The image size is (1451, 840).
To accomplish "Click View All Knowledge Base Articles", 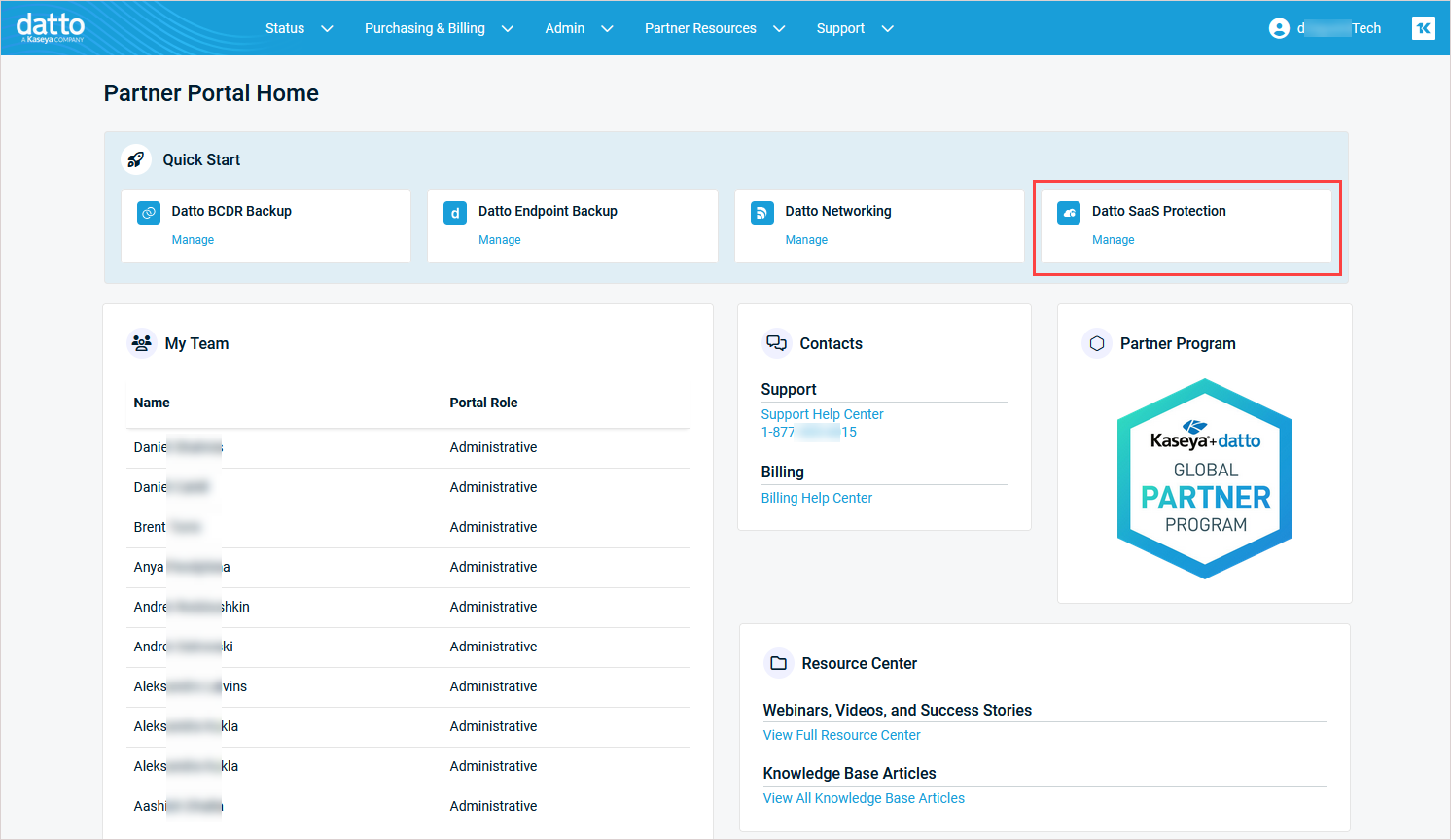I will coord(864,798).
